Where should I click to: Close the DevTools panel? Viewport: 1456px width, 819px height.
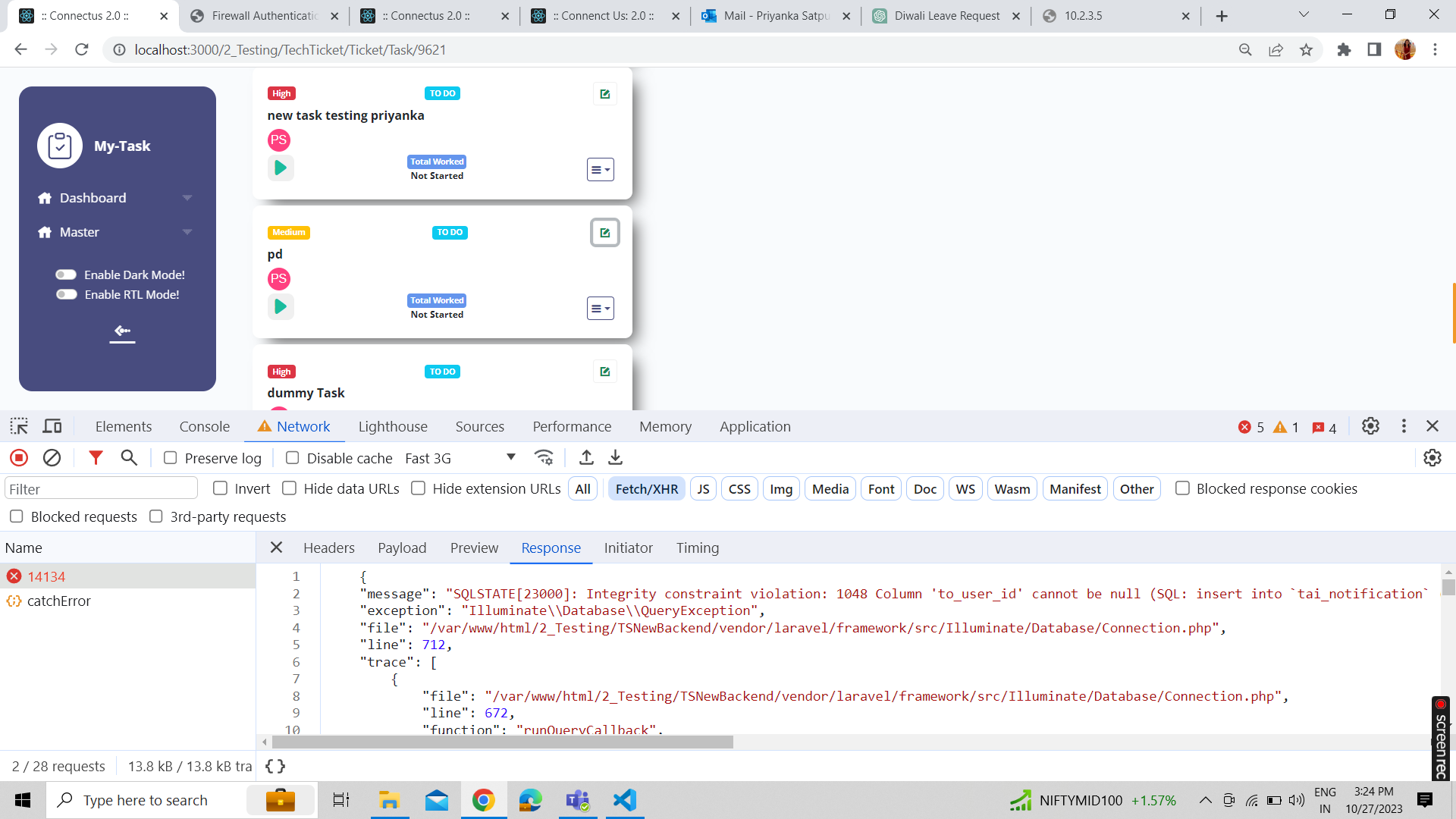1432,426
